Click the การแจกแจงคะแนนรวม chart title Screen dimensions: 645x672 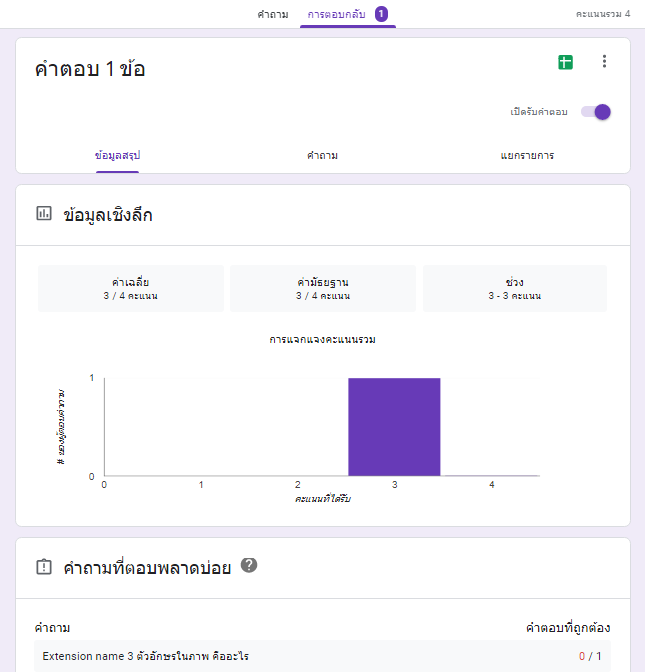click(323, 340)
